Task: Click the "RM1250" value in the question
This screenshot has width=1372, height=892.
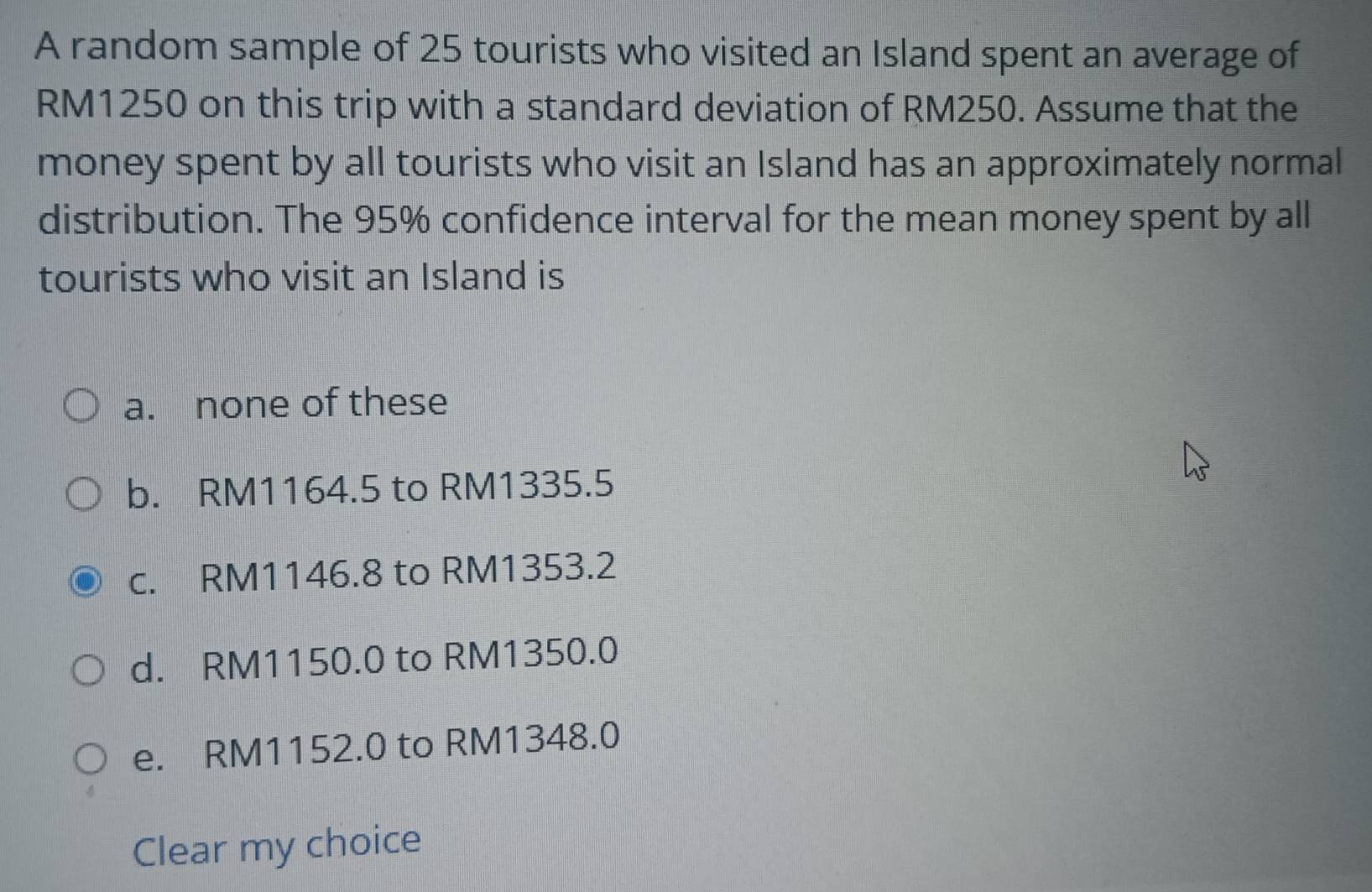Action: point(112,106)
